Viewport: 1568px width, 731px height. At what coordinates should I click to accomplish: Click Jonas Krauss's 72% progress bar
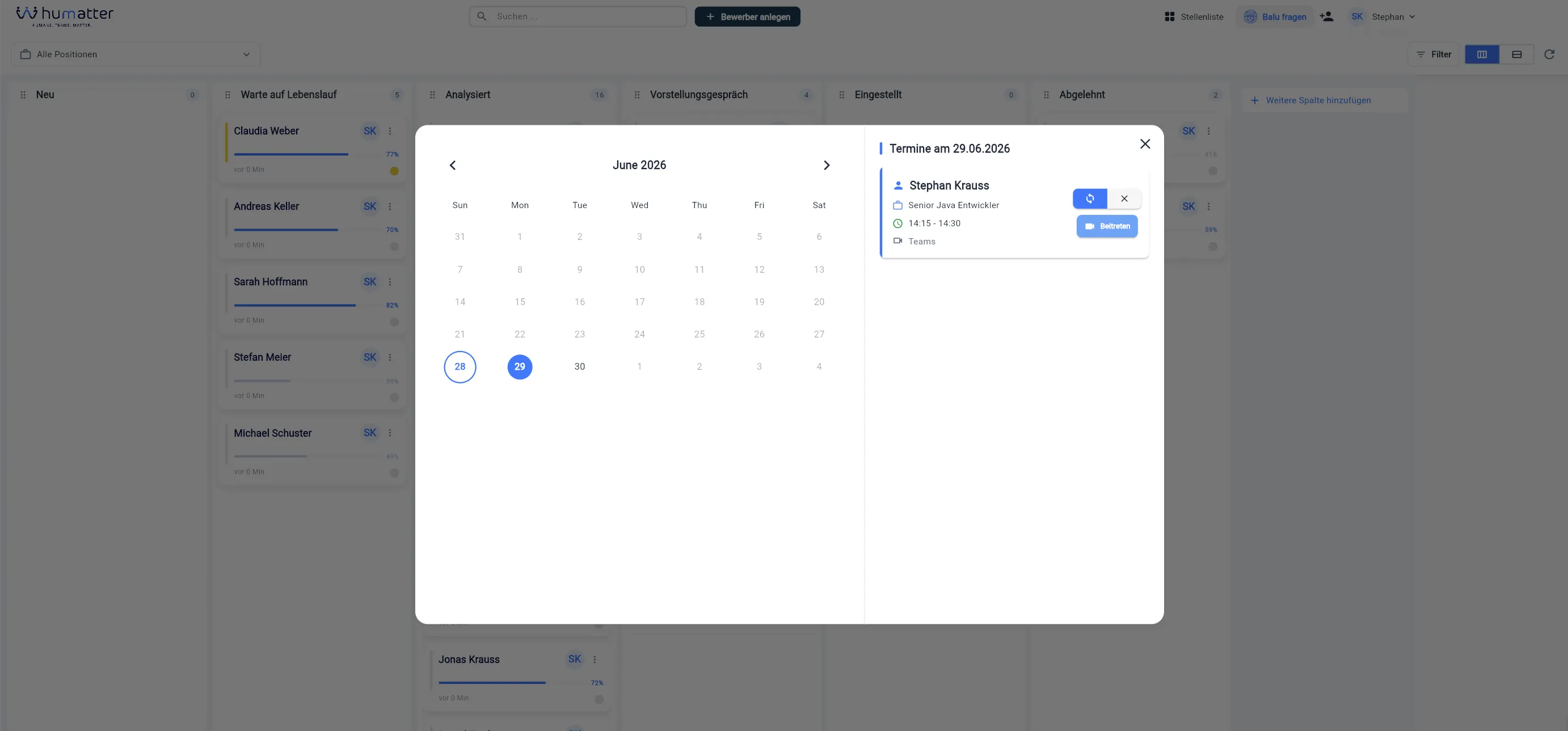pos(513,682)
